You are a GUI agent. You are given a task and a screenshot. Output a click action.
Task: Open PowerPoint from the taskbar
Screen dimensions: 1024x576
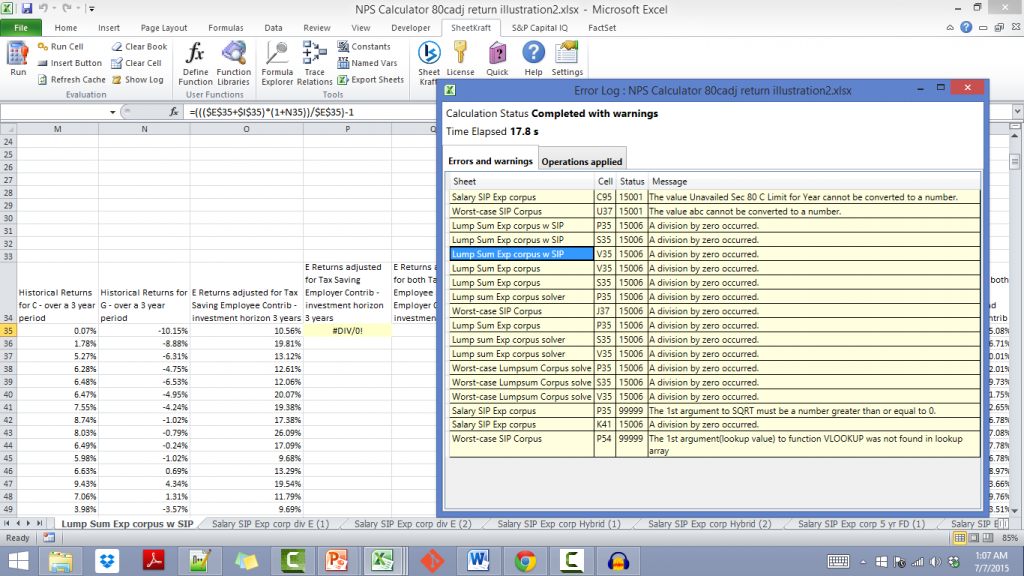coord(336,560)
